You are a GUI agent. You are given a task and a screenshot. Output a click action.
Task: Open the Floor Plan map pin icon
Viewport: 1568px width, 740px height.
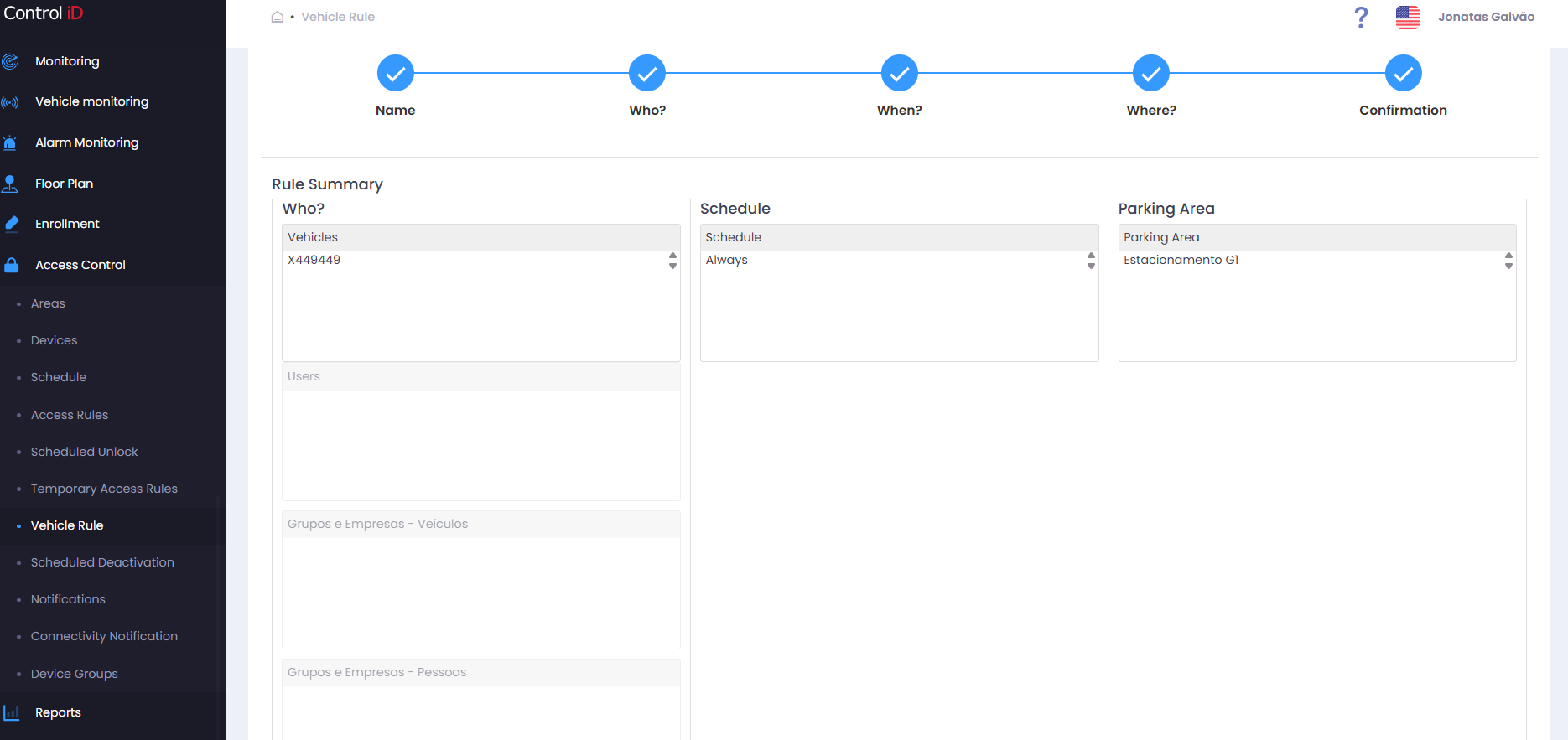click(10, 184)
